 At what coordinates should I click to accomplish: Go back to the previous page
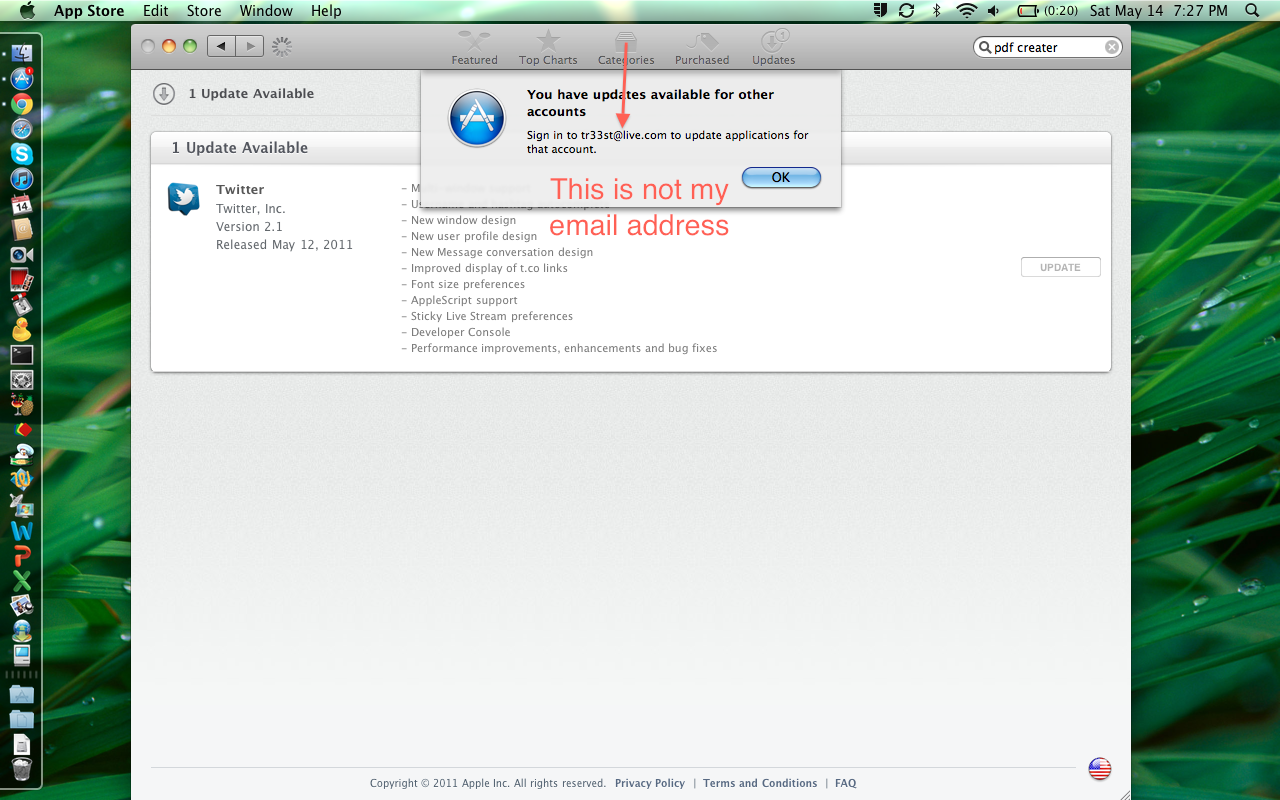tap(221, 46)
